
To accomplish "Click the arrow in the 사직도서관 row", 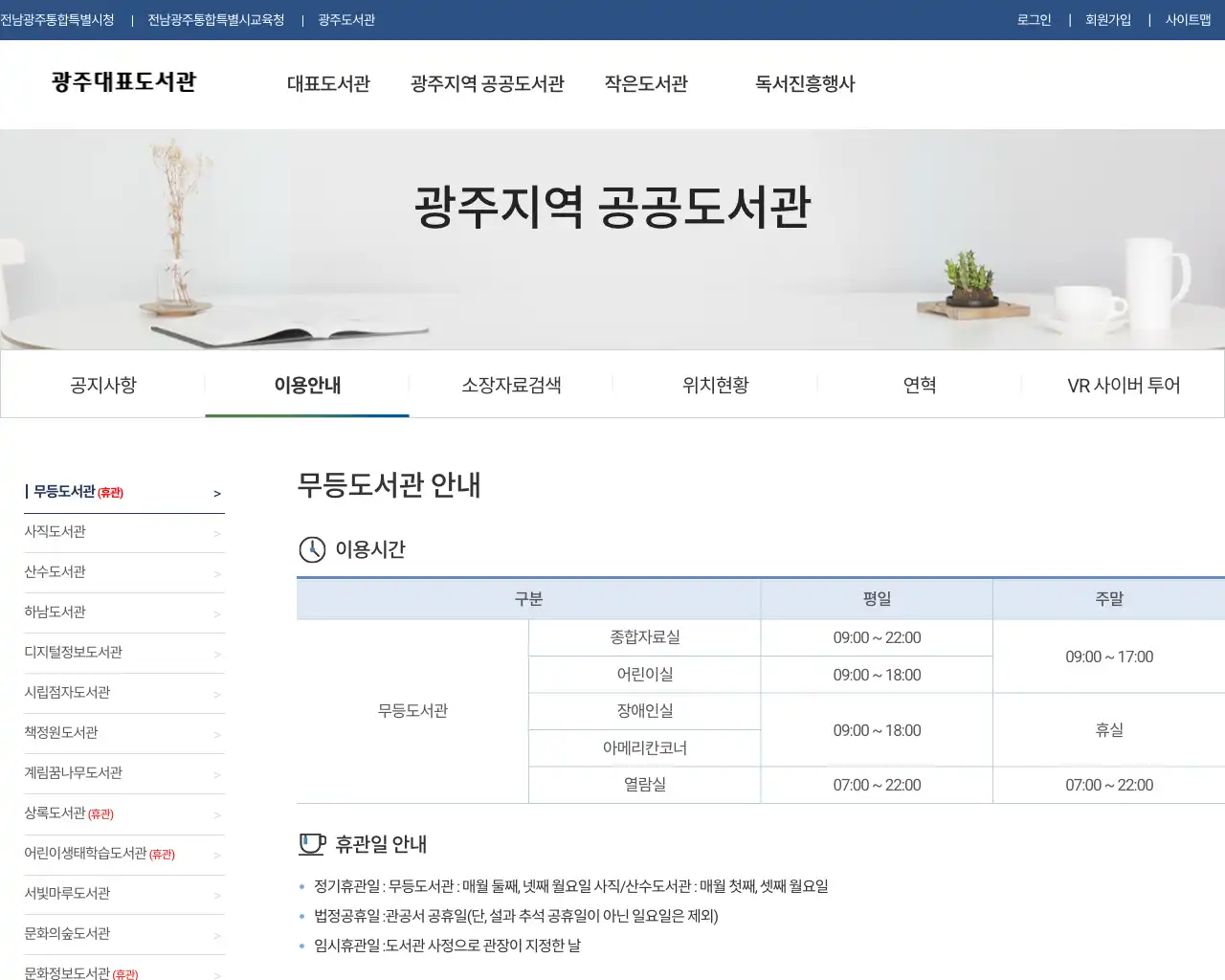I will [217, 534].
